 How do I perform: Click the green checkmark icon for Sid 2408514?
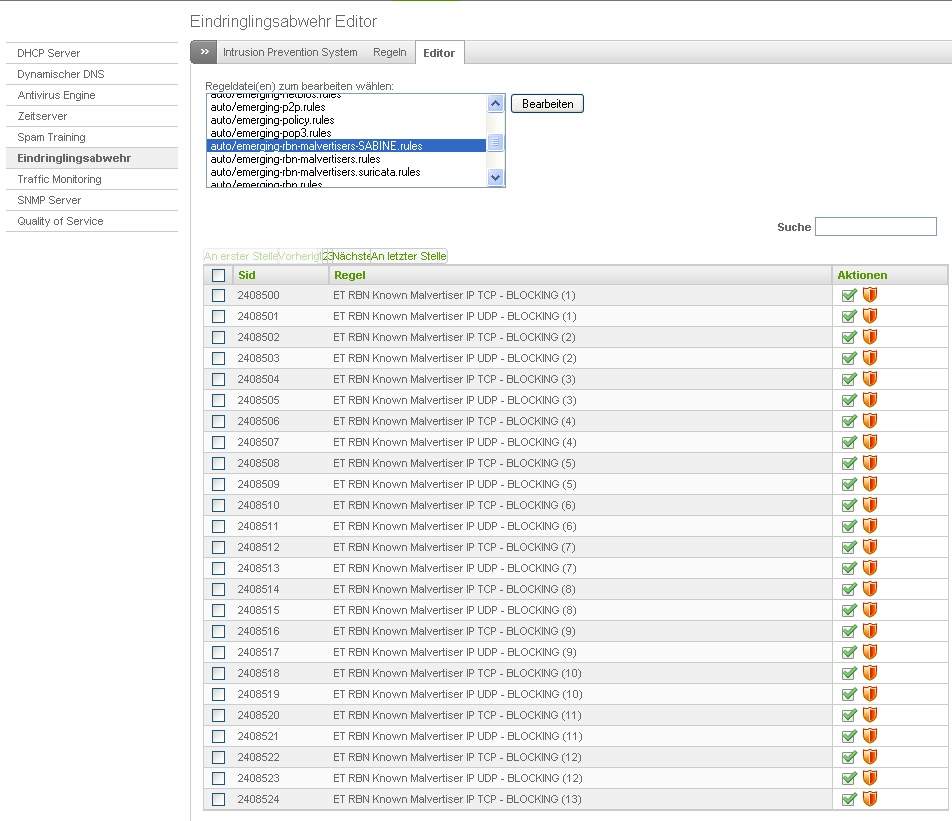pos(849,589)
